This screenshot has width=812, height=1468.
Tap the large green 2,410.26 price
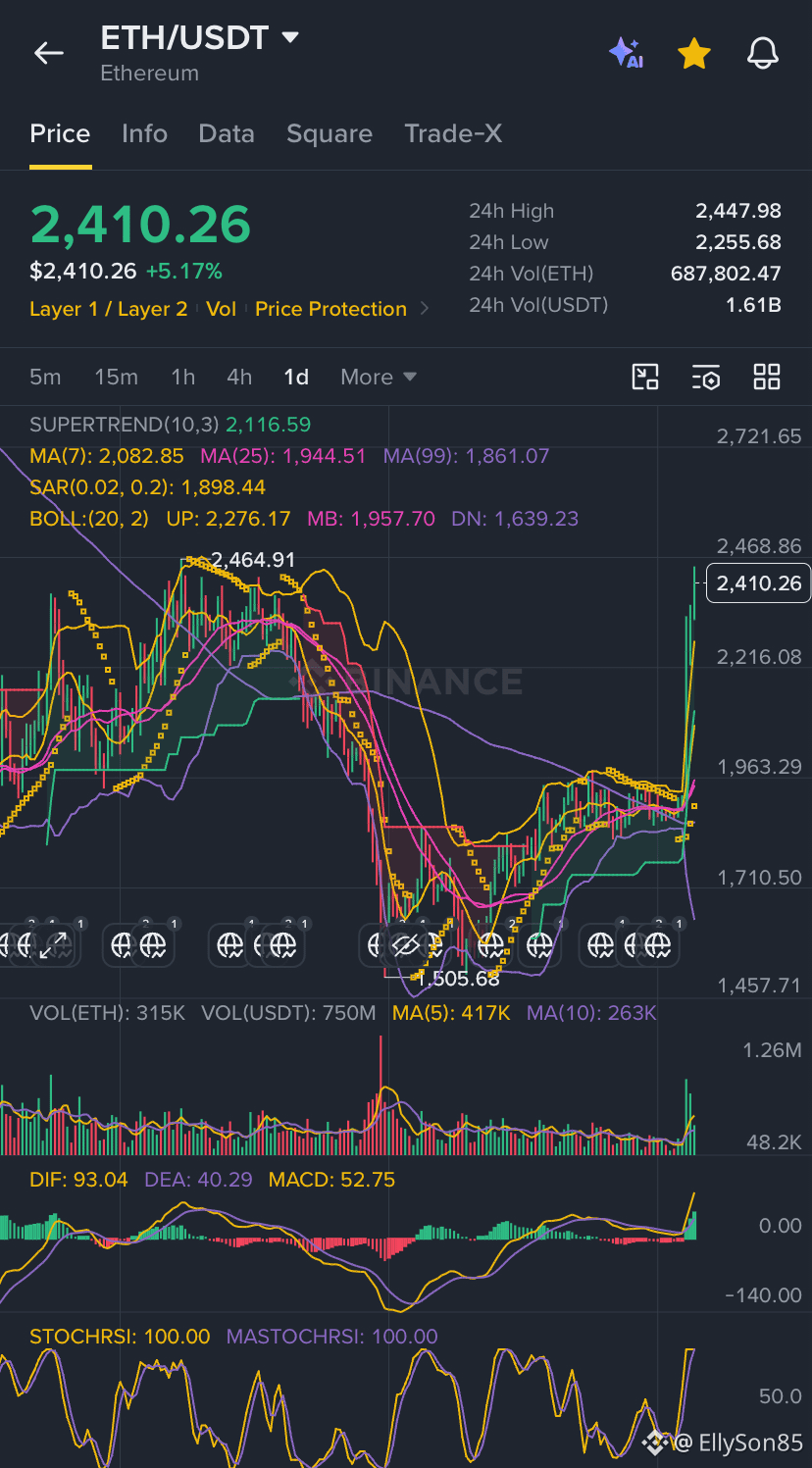click(140, 225)
